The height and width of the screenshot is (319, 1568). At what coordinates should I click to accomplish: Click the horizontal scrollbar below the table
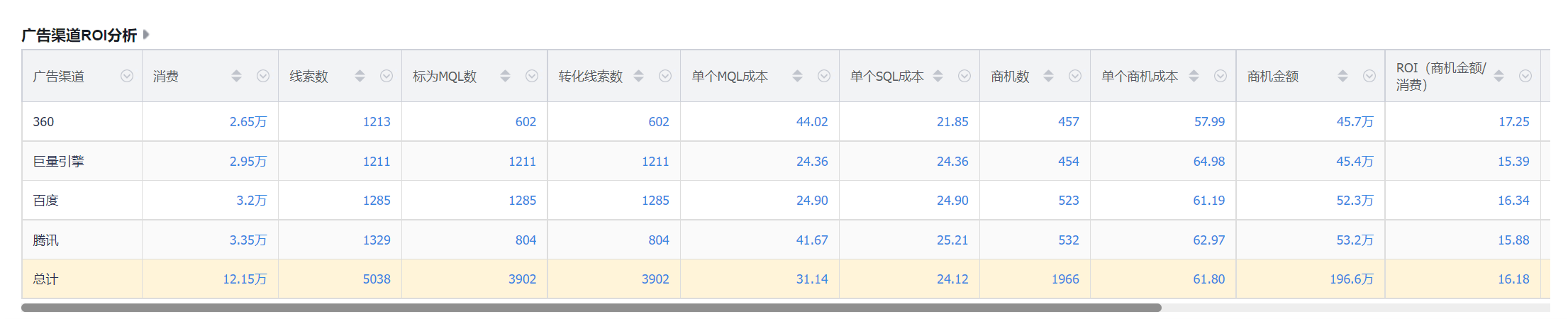pos(591,308)
